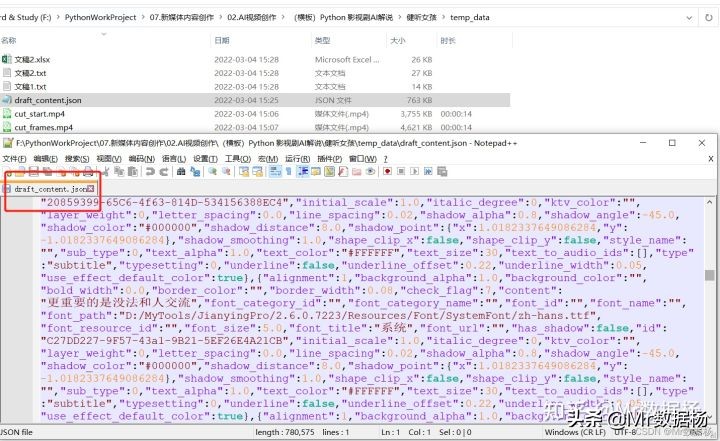720x441 pixels.
Task: Zoom out using the magnifier minus icon
Action: click(x=226, y=171)
